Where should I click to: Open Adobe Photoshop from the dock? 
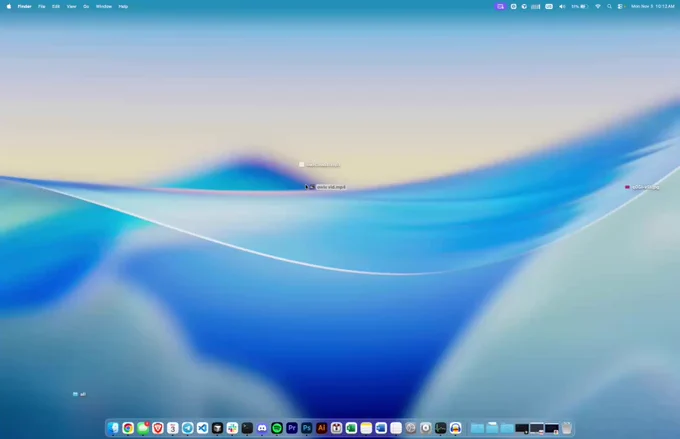(307, 428)
